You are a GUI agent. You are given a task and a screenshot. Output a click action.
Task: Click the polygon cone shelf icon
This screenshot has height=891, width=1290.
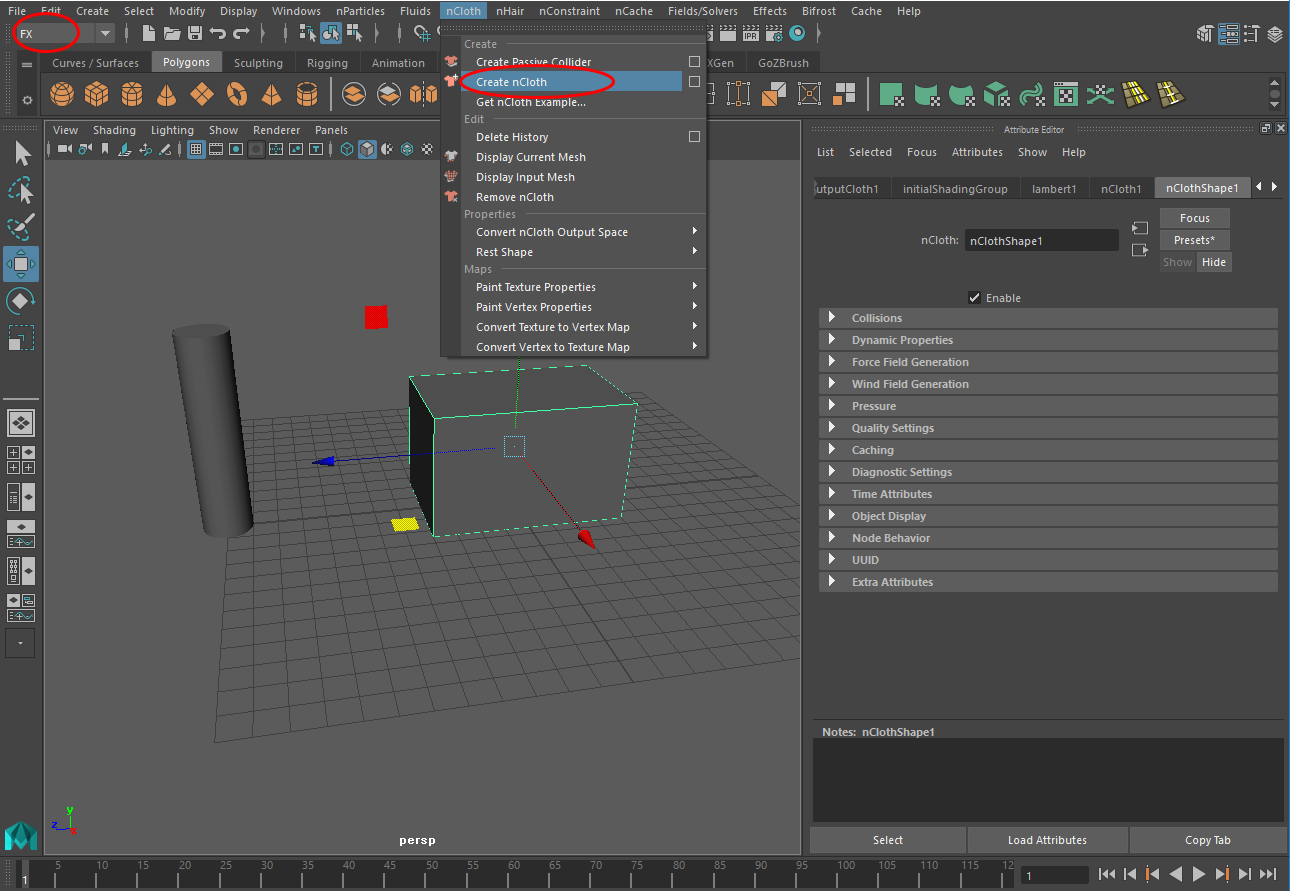pyautogui.click(x=167, y=95)
